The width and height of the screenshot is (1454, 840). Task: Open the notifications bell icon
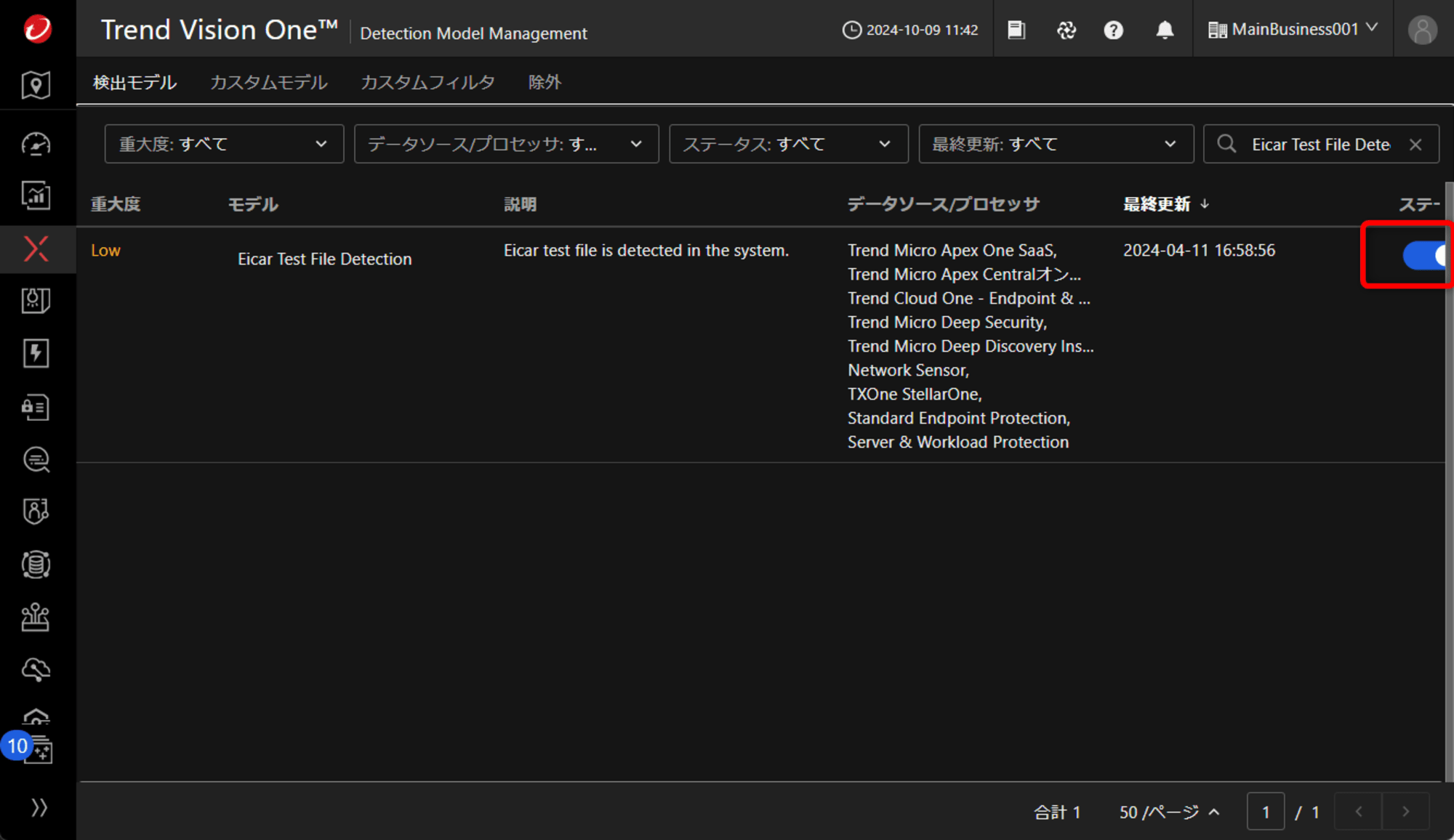click(1165, 30)
